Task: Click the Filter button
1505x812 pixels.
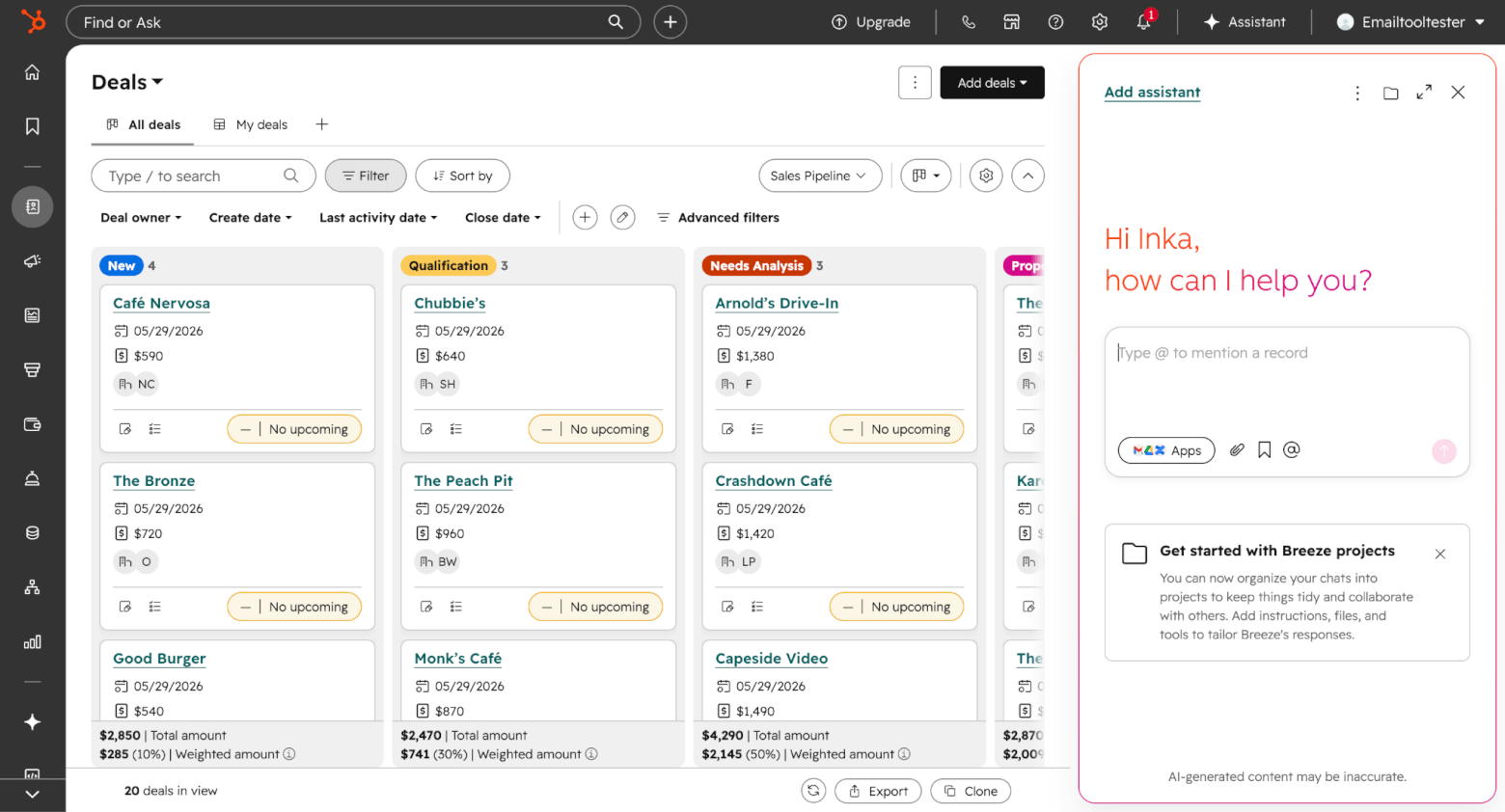Action: point(366,176)
